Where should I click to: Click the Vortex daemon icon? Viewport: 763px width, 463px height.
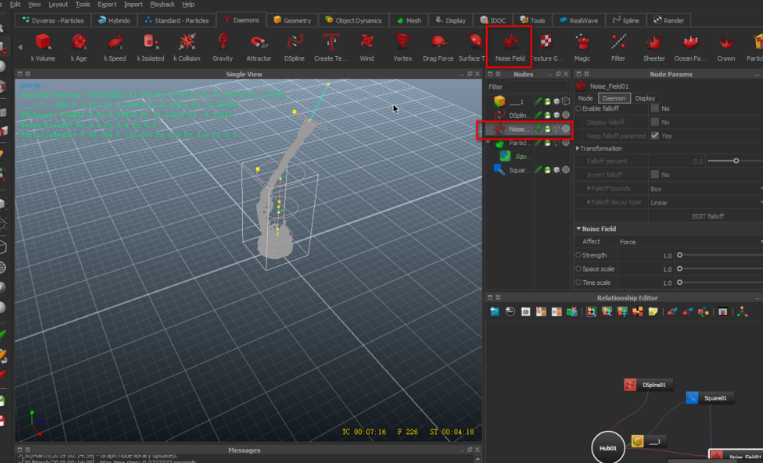click(402, 42)
